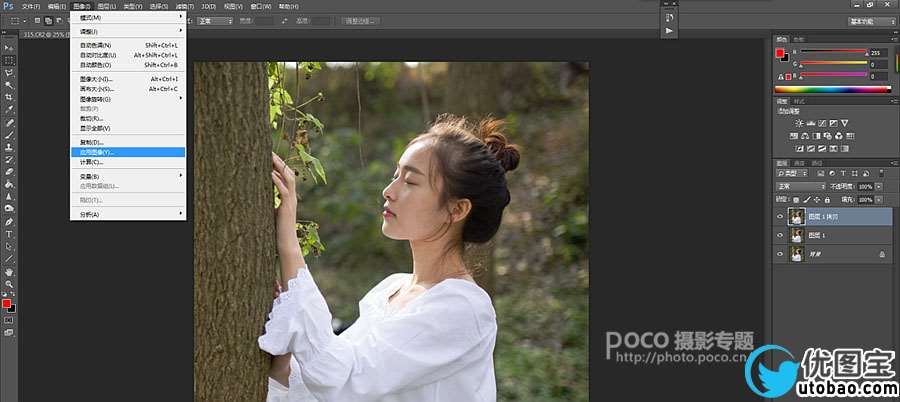
Task: Adjust the R color slider
Action: pyautogui.click(x=833, y=52)
